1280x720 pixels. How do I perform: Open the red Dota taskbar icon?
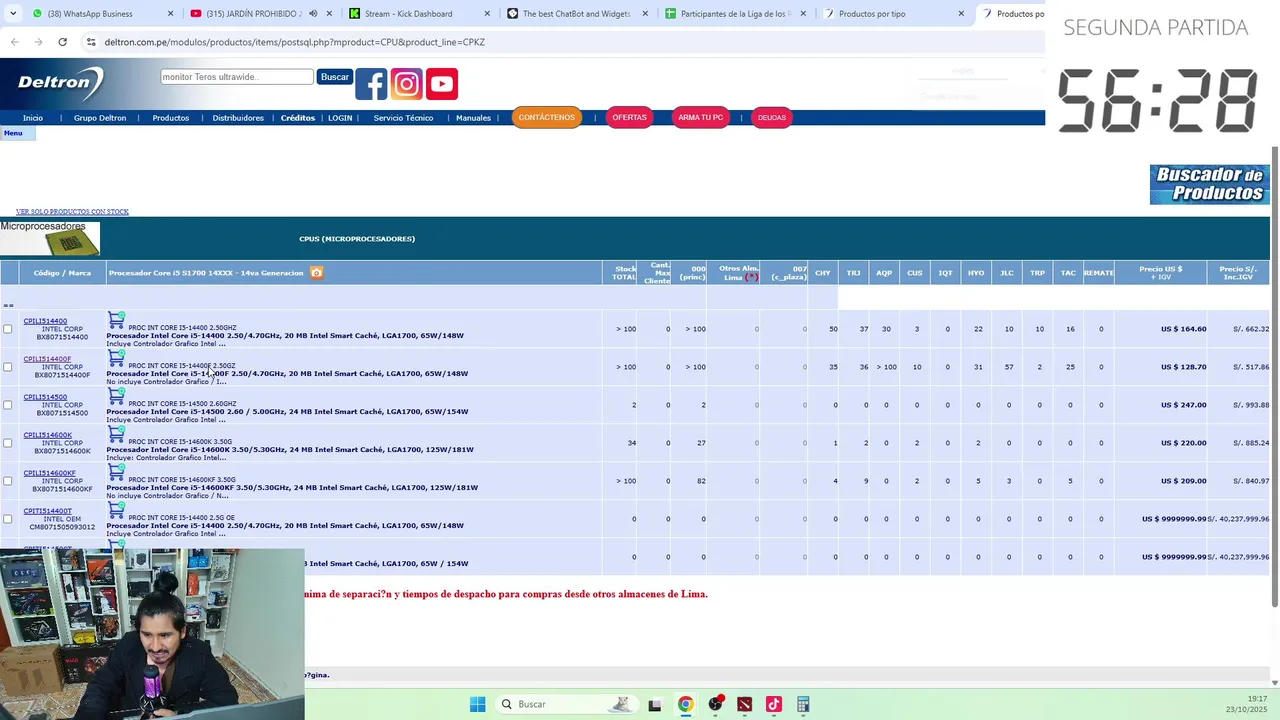pos(744,704)
